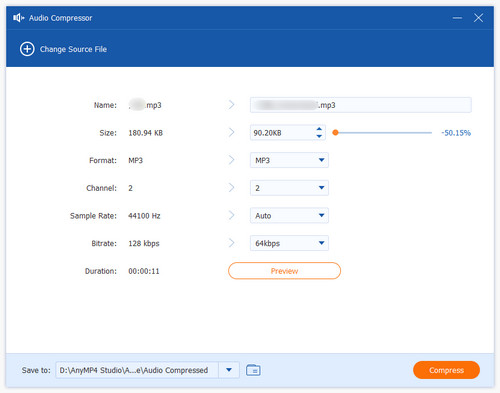Click the 44100 Hz sample rate value

pyautogui.click(x=144, y=216)
